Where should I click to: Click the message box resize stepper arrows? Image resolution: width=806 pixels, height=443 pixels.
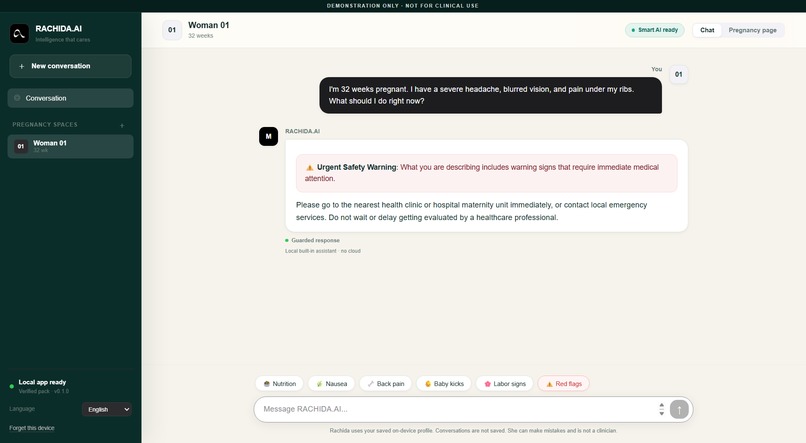coord(662,410)
